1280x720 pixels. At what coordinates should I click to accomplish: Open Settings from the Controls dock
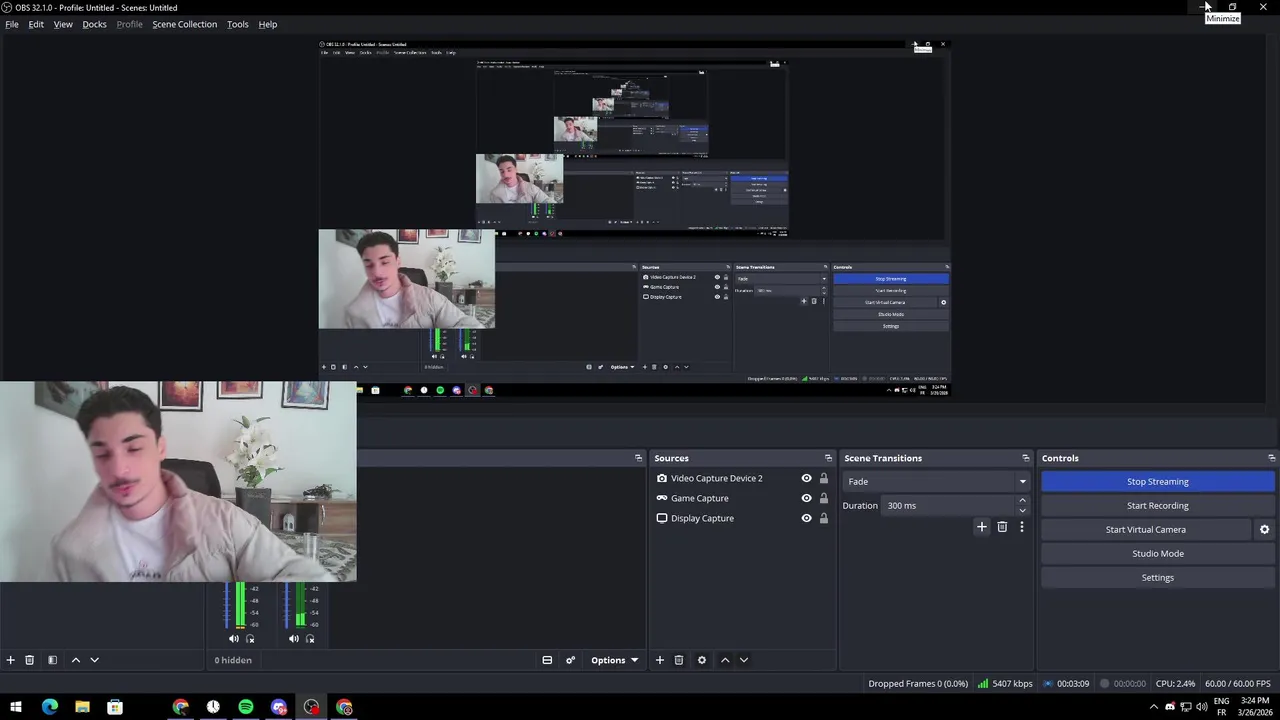[x=1158, y=578]
